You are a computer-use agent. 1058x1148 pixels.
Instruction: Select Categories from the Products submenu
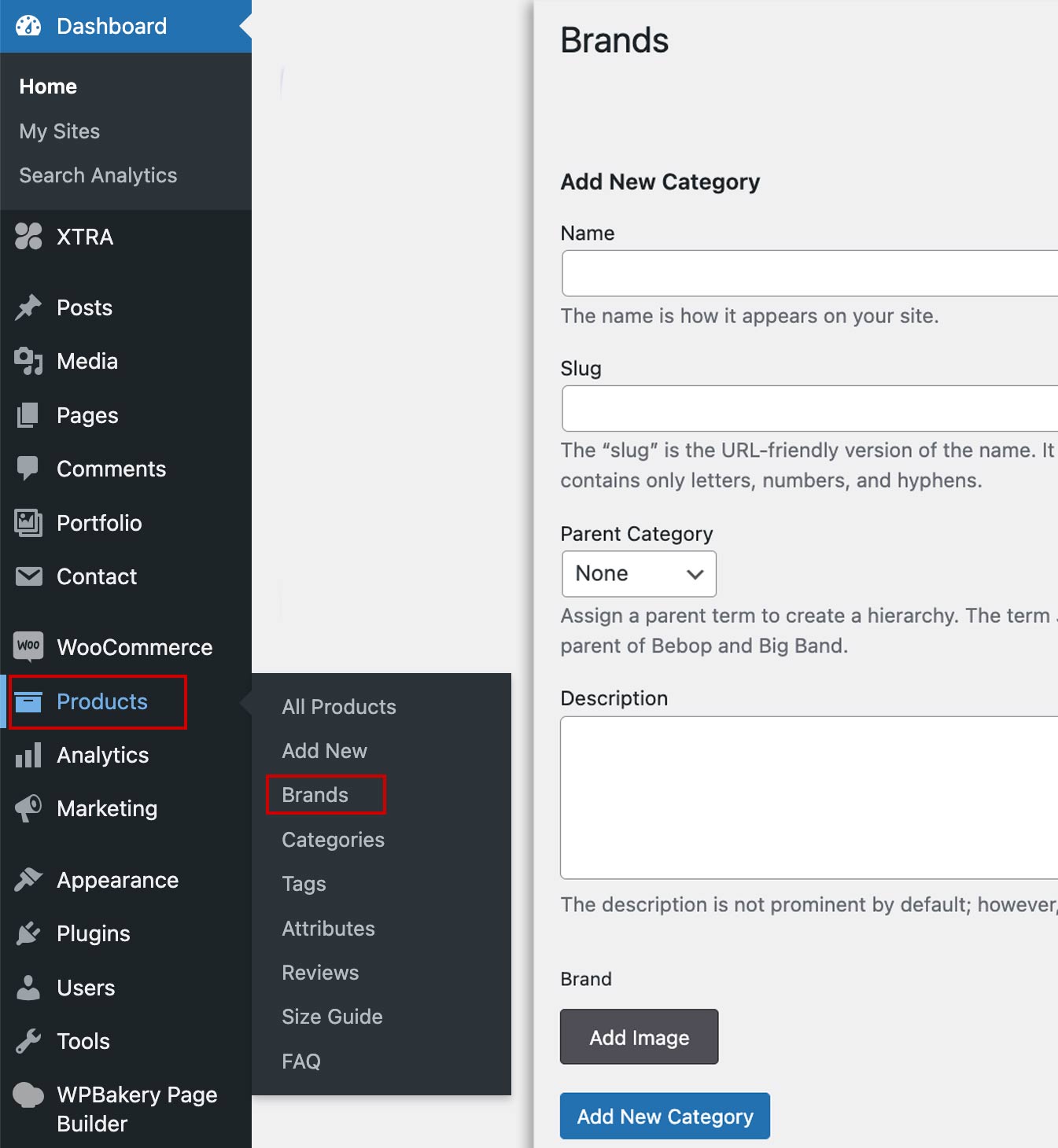[x=333, y=840]
